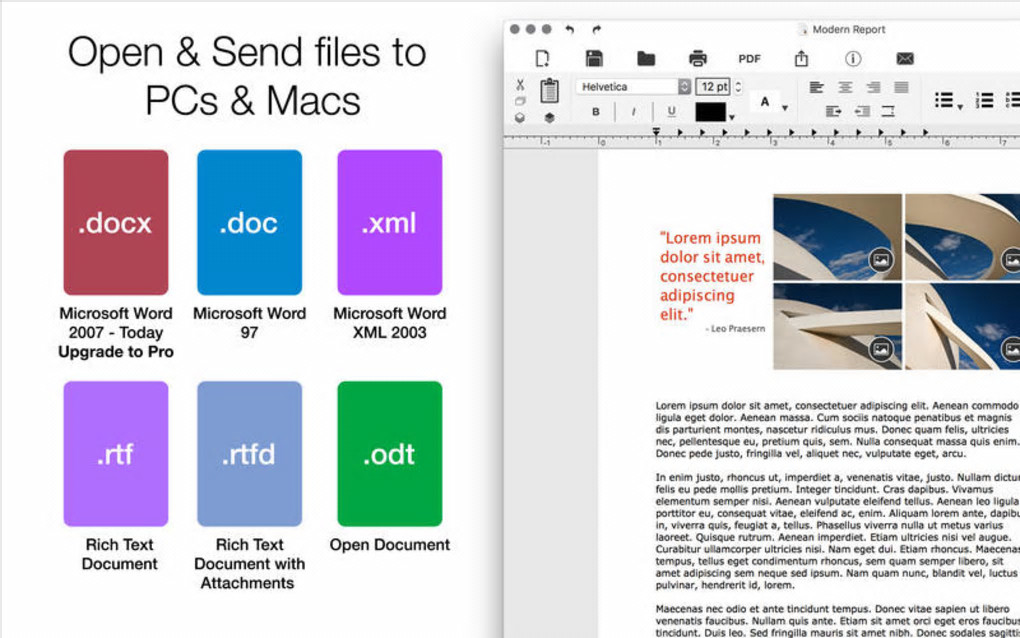
Task: Export as PDF from toolbar
Action: 749,59
